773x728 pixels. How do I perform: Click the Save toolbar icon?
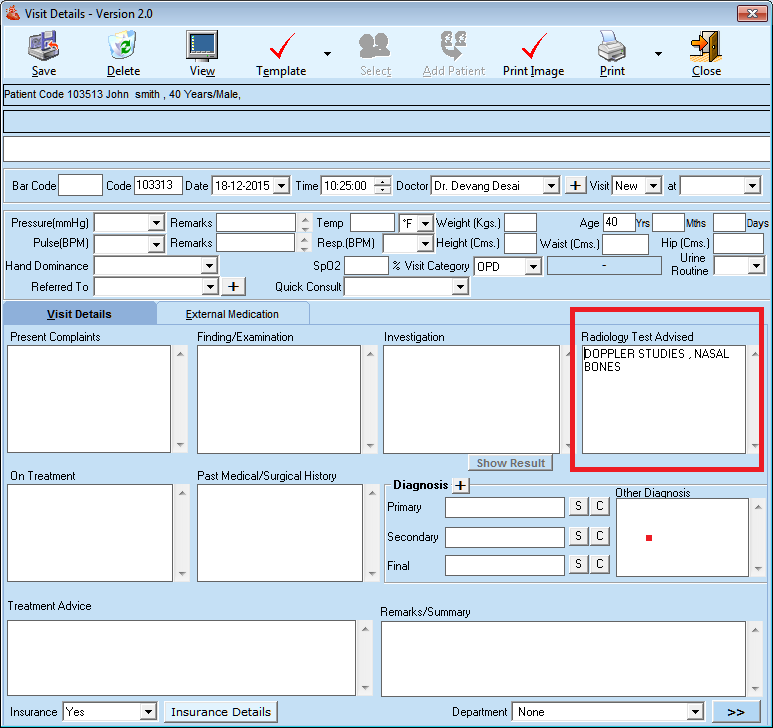coord(43,46)
